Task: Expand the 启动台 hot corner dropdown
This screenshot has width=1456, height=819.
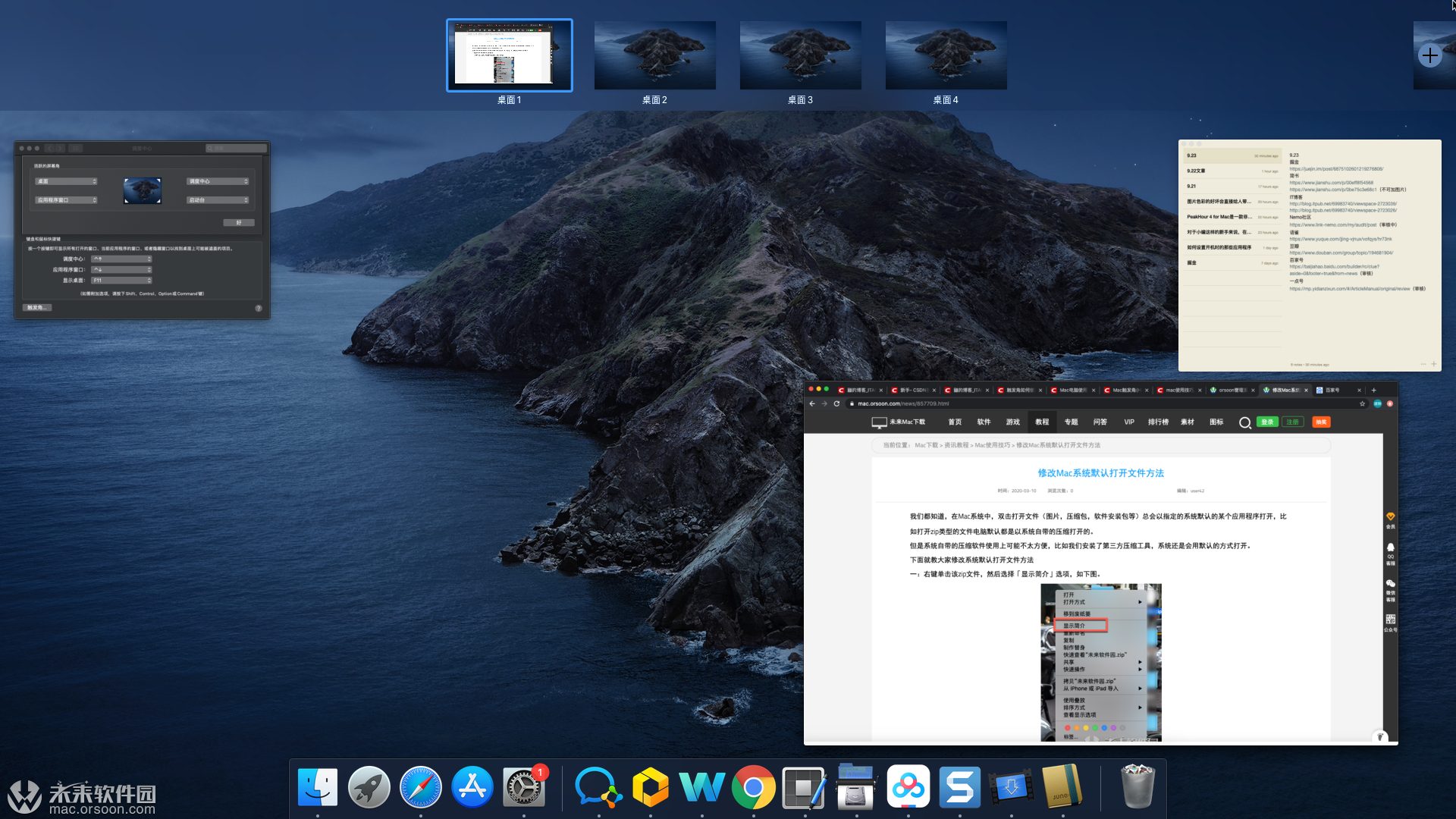Action: (218, 200)
